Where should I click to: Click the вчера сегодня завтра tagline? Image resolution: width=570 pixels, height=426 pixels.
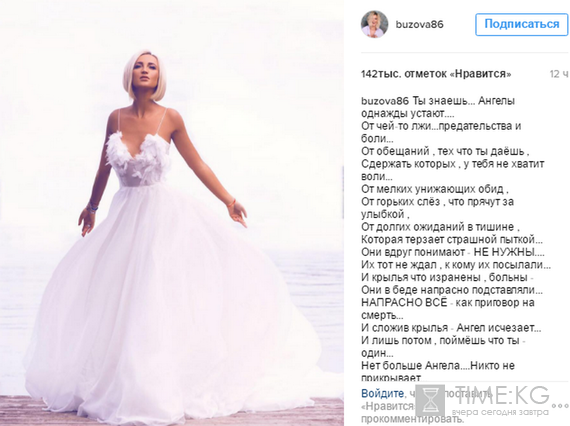pos(500,412)
